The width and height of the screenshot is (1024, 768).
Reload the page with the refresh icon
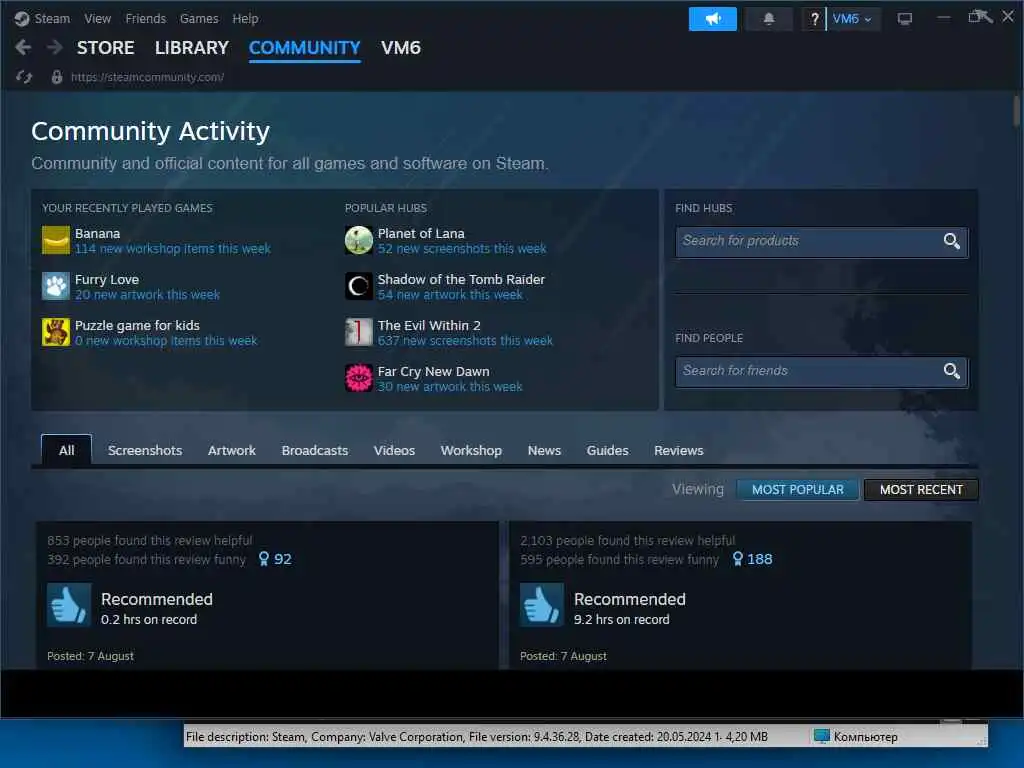pyautogui.click(x=24, y=77)
